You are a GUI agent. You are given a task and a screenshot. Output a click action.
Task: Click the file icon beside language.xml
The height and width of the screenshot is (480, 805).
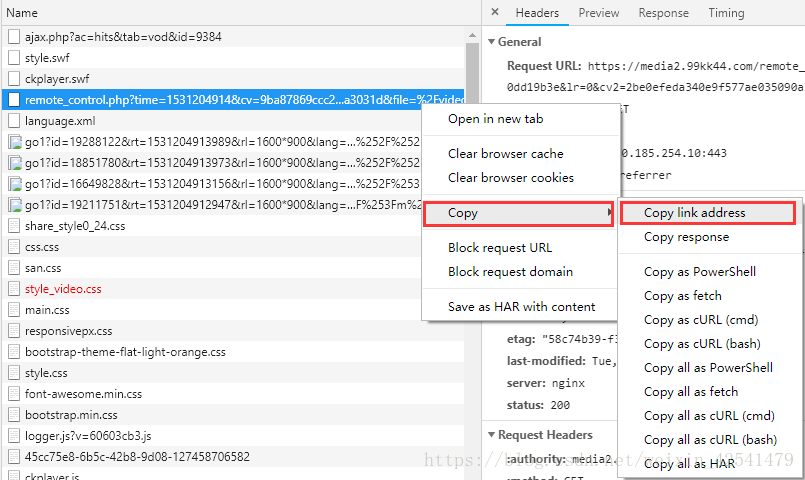tap(14, 121)
